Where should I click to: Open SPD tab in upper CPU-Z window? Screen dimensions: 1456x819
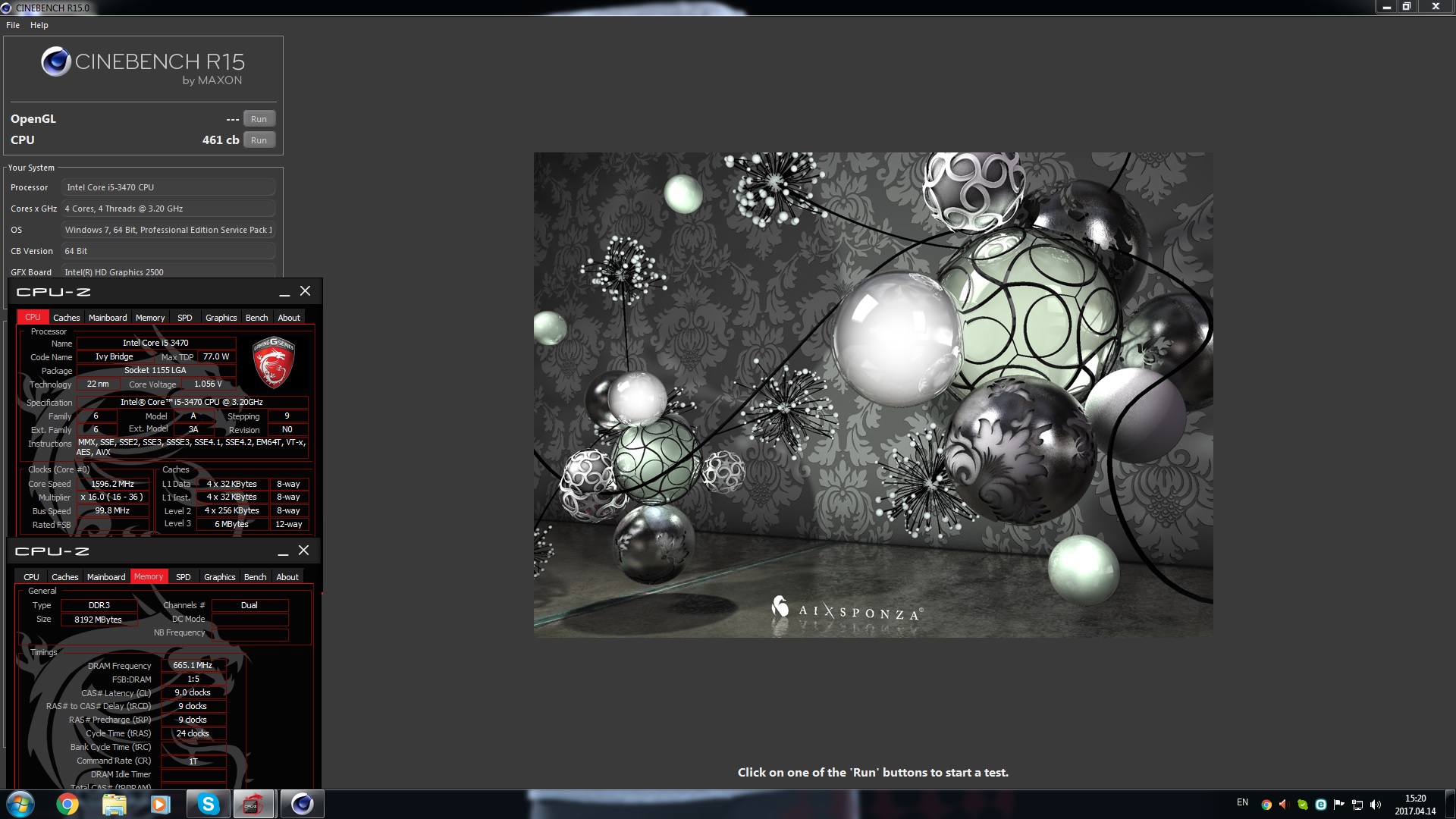(185, 318)
